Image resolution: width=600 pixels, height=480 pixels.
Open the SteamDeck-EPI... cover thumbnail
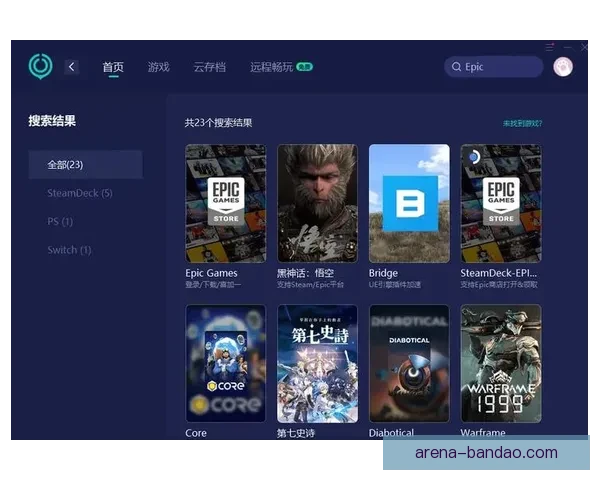501,203
